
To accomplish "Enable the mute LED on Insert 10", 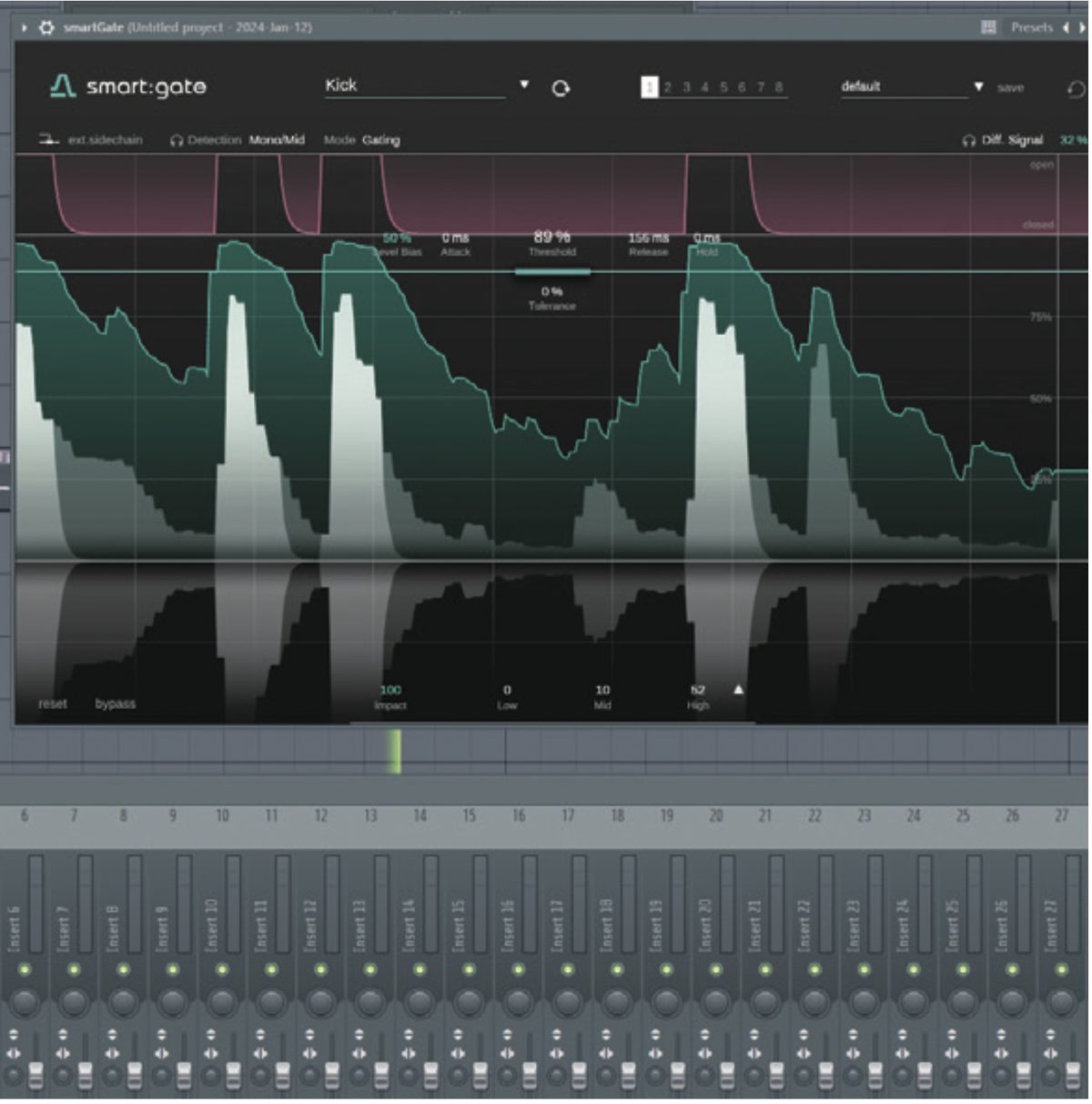I will 220,967.
